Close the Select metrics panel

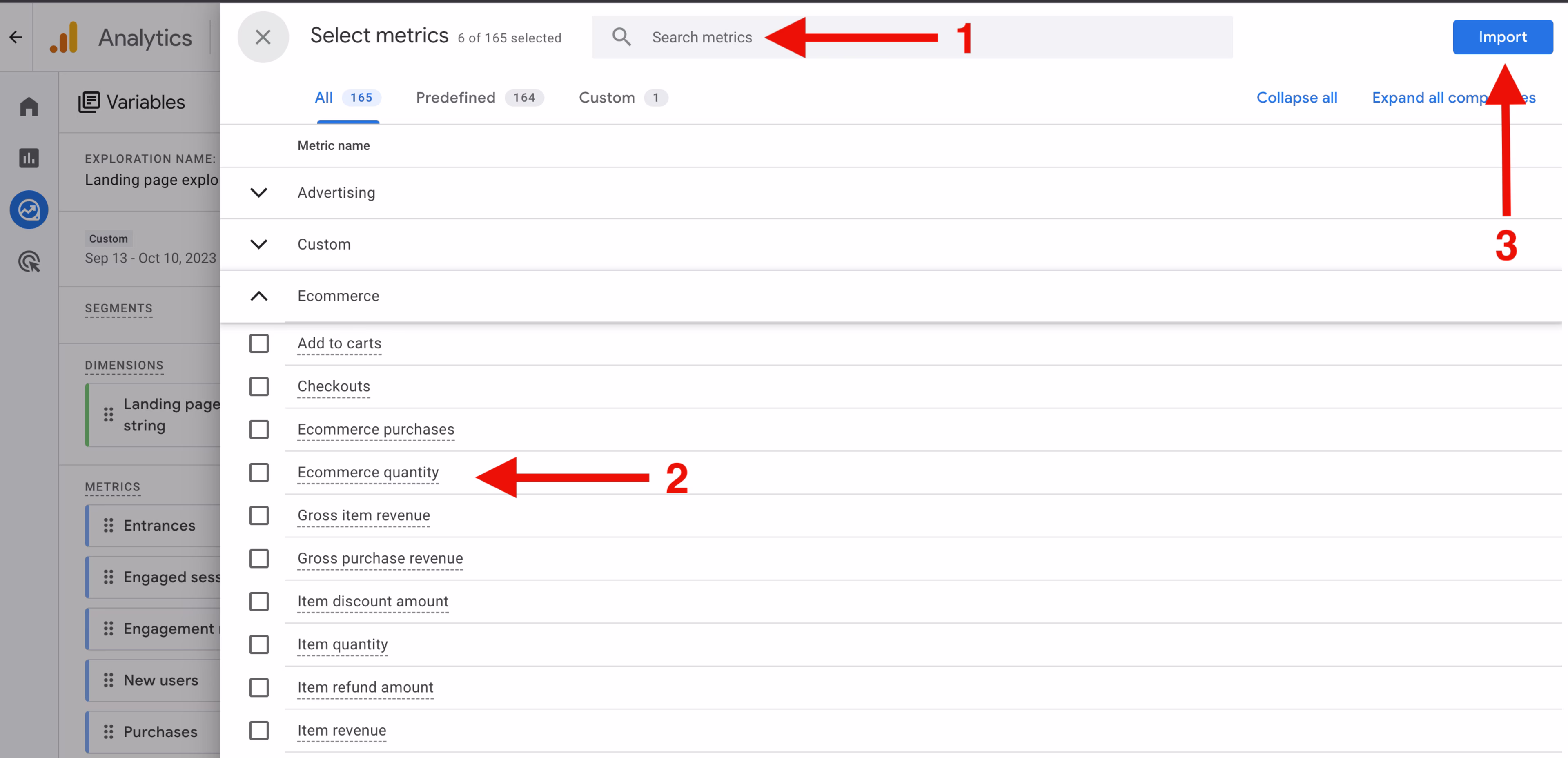pos(263,36)
